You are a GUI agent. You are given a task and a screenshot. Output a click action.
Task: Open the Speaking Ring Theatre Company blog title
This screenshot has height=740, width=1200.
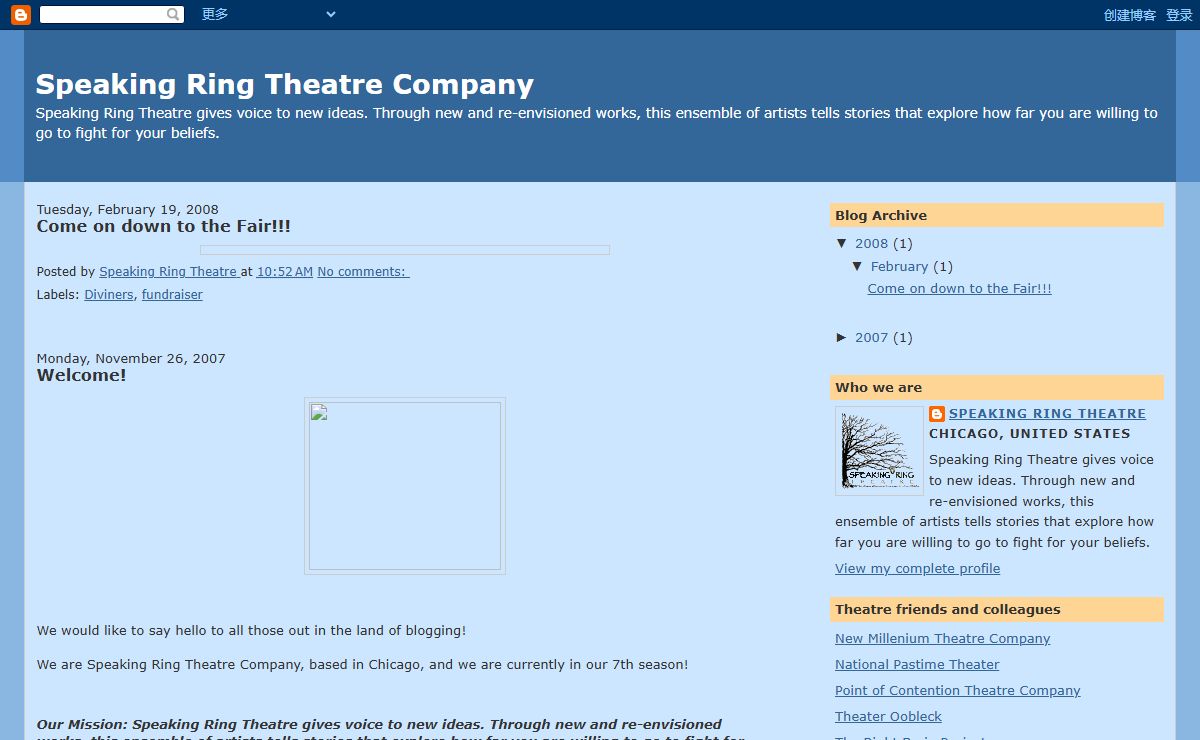(285, 84)
